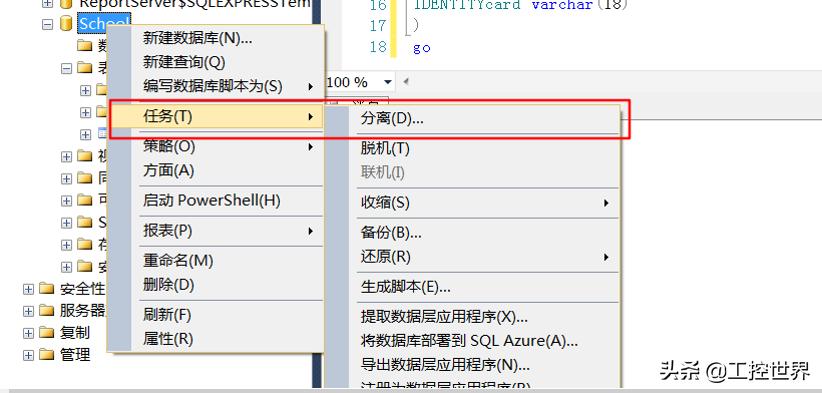Select the 管理 tree item label

pyautogui.click(x=75, y=355)
